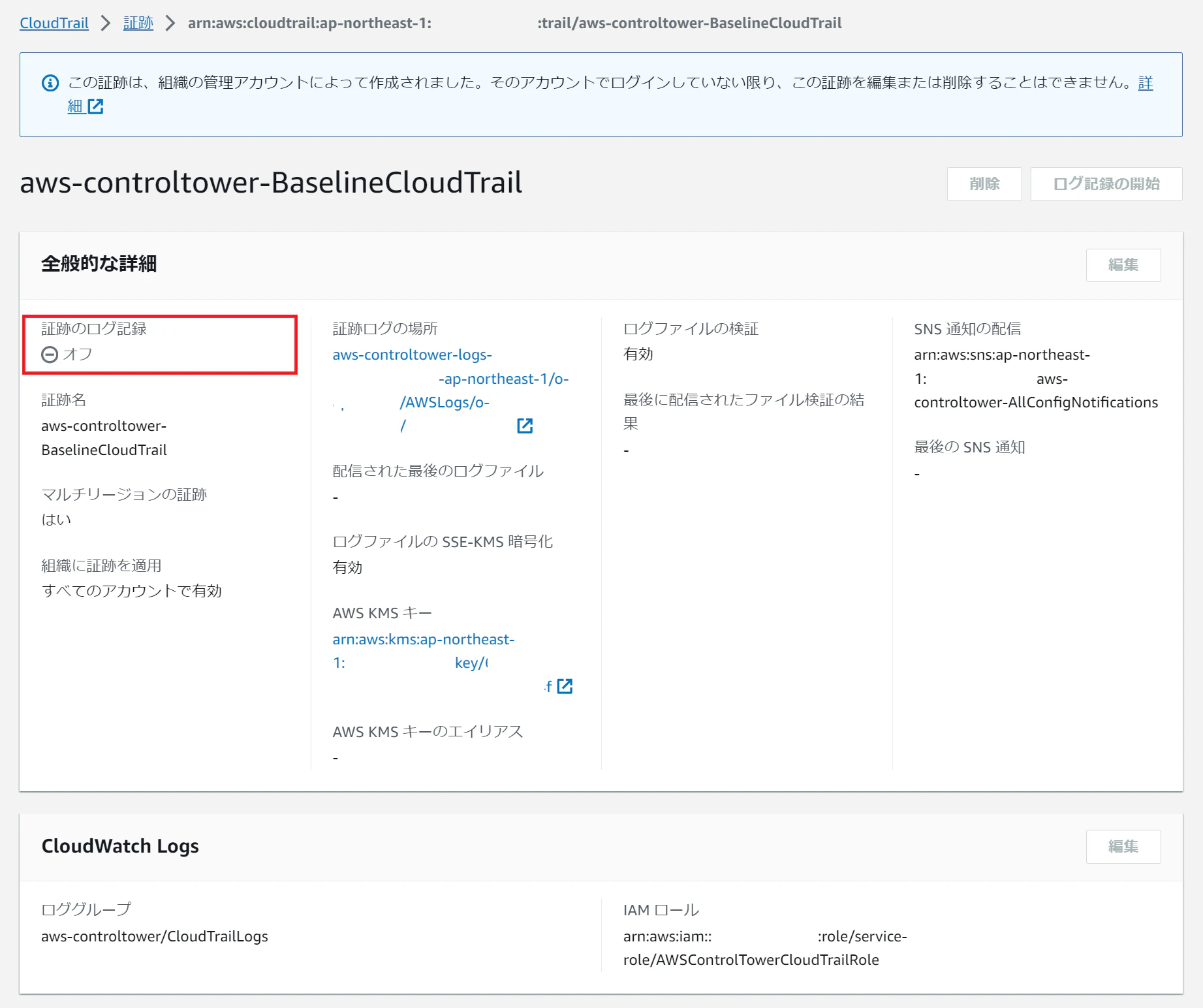The image size is (1203, 1008).
Task: Click the SNS 通知の配信 label
Action: [x=968, y=328]
